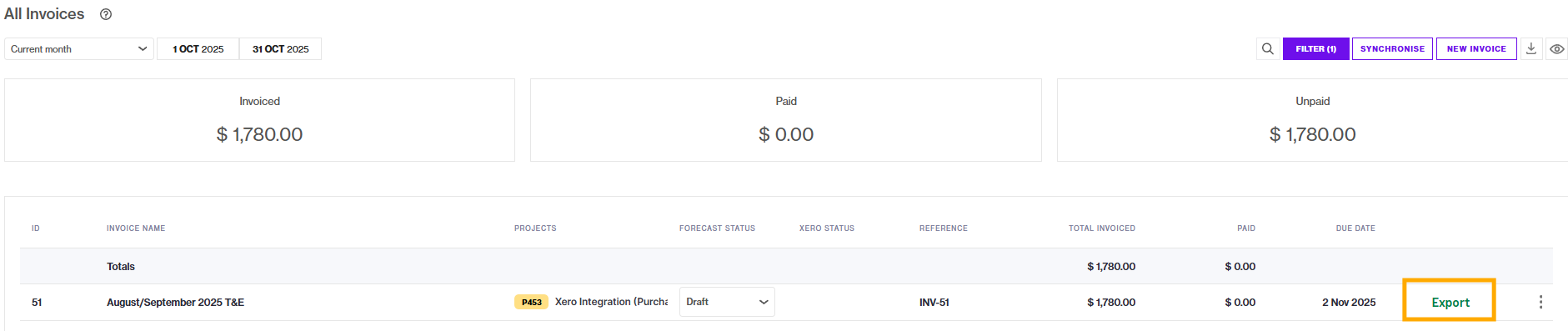Viewport: 1568px width, 331px height.
Task: Toggle column visibility eye icon
Action: pyautogui.click(x=1556, y=49)
